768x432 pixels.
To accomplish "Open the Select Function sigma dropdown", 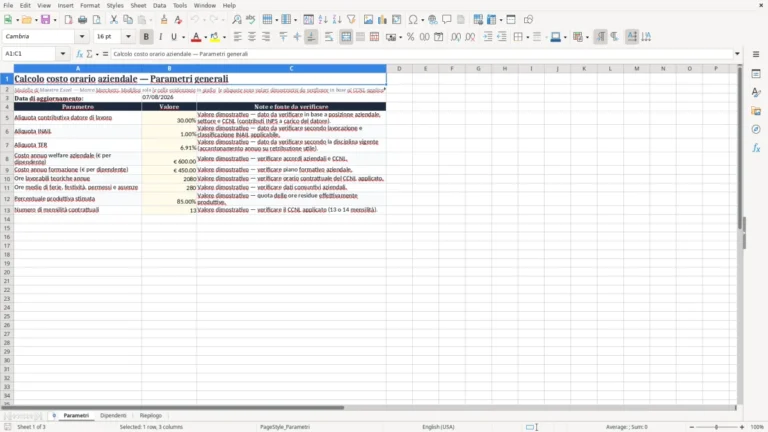I will [x=97, y=54].
